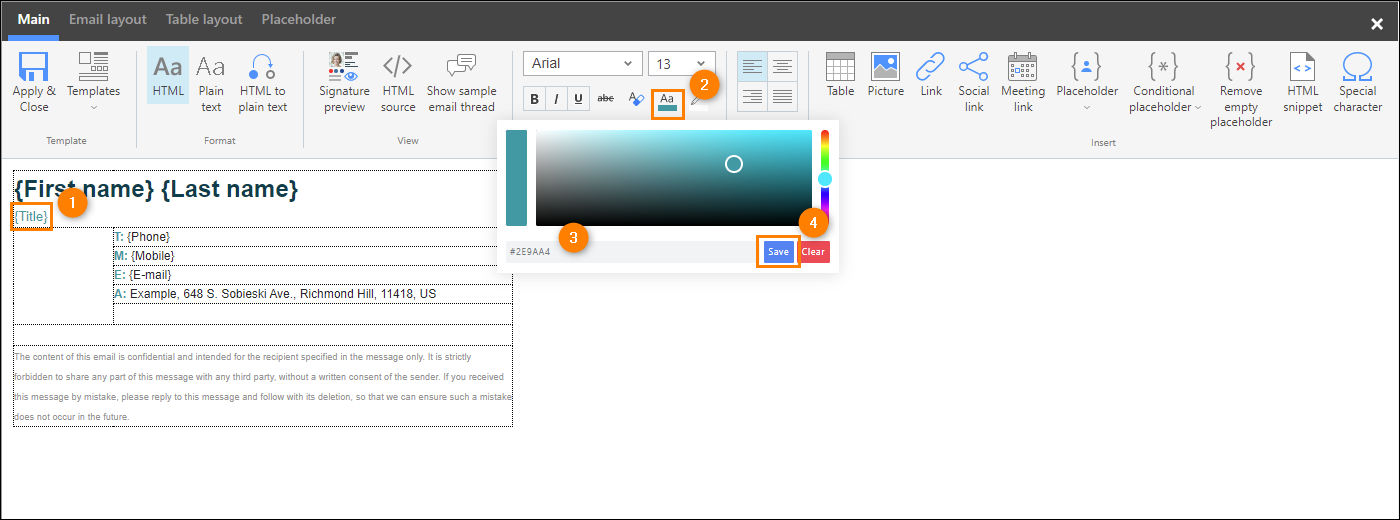Open the font color tool
Image resolution: width=1400 pixels, height=520 pixels.
click(x=667, y=101)
